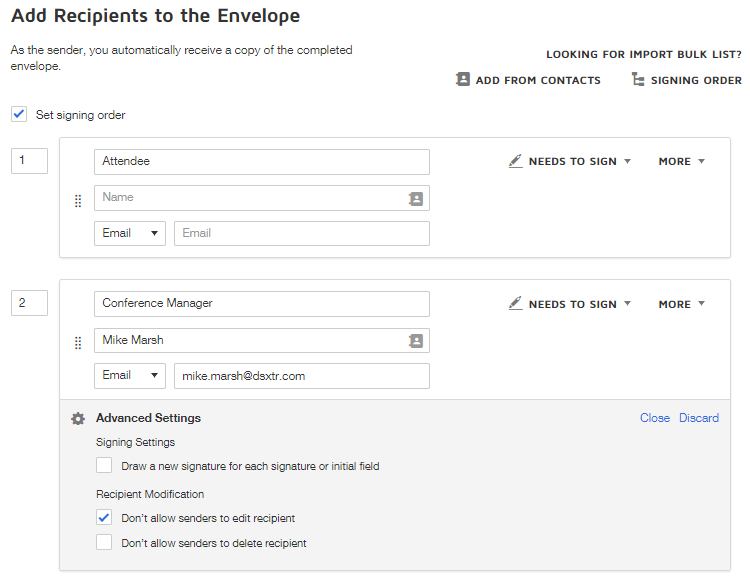Enable Draw a new signature checkbox
This screenshot has width=750, height=583.
point(104,466)
